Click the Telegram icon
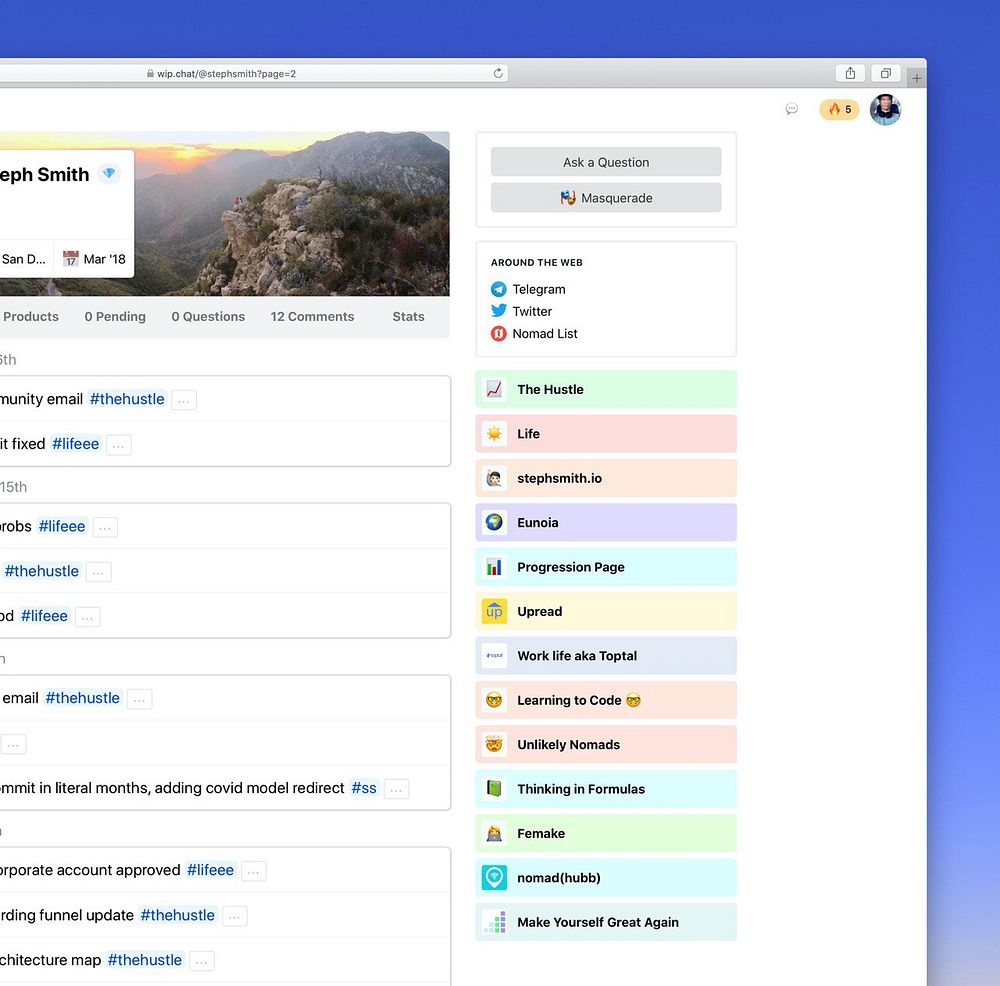 499,290
